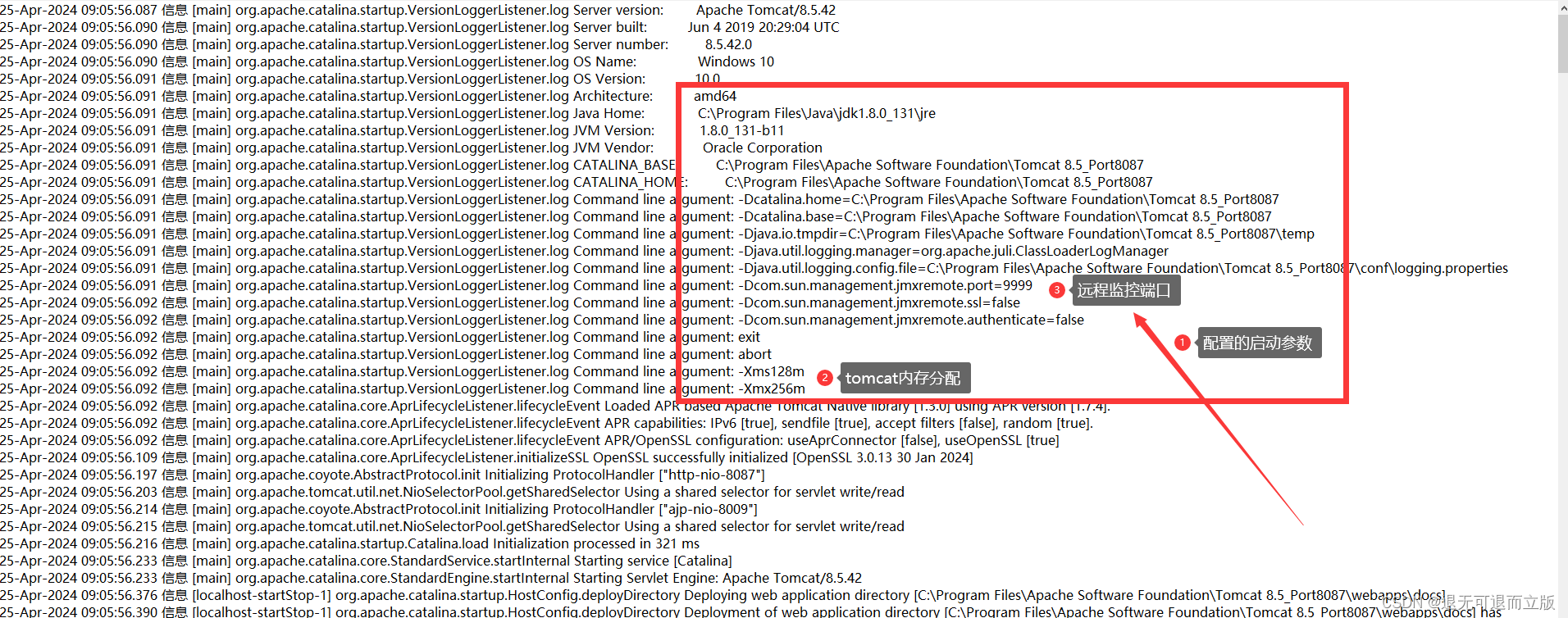Click 'Starting Servlet Engine: Apache Tomcat/8.5.42' text
The image size is (1568, 618).
tap(718, 578)
